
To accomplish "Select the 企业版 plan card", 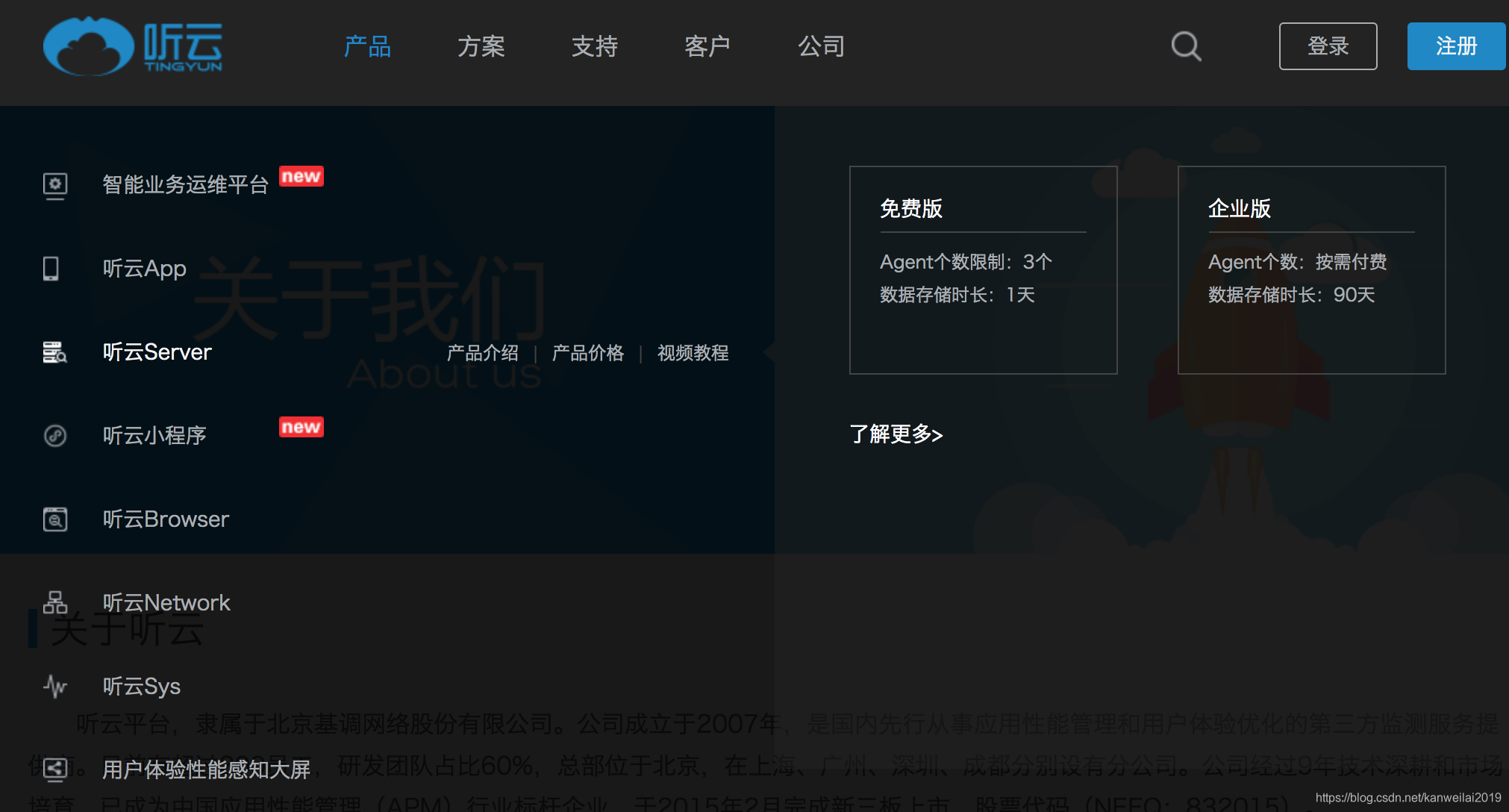I will (1311, 270).
